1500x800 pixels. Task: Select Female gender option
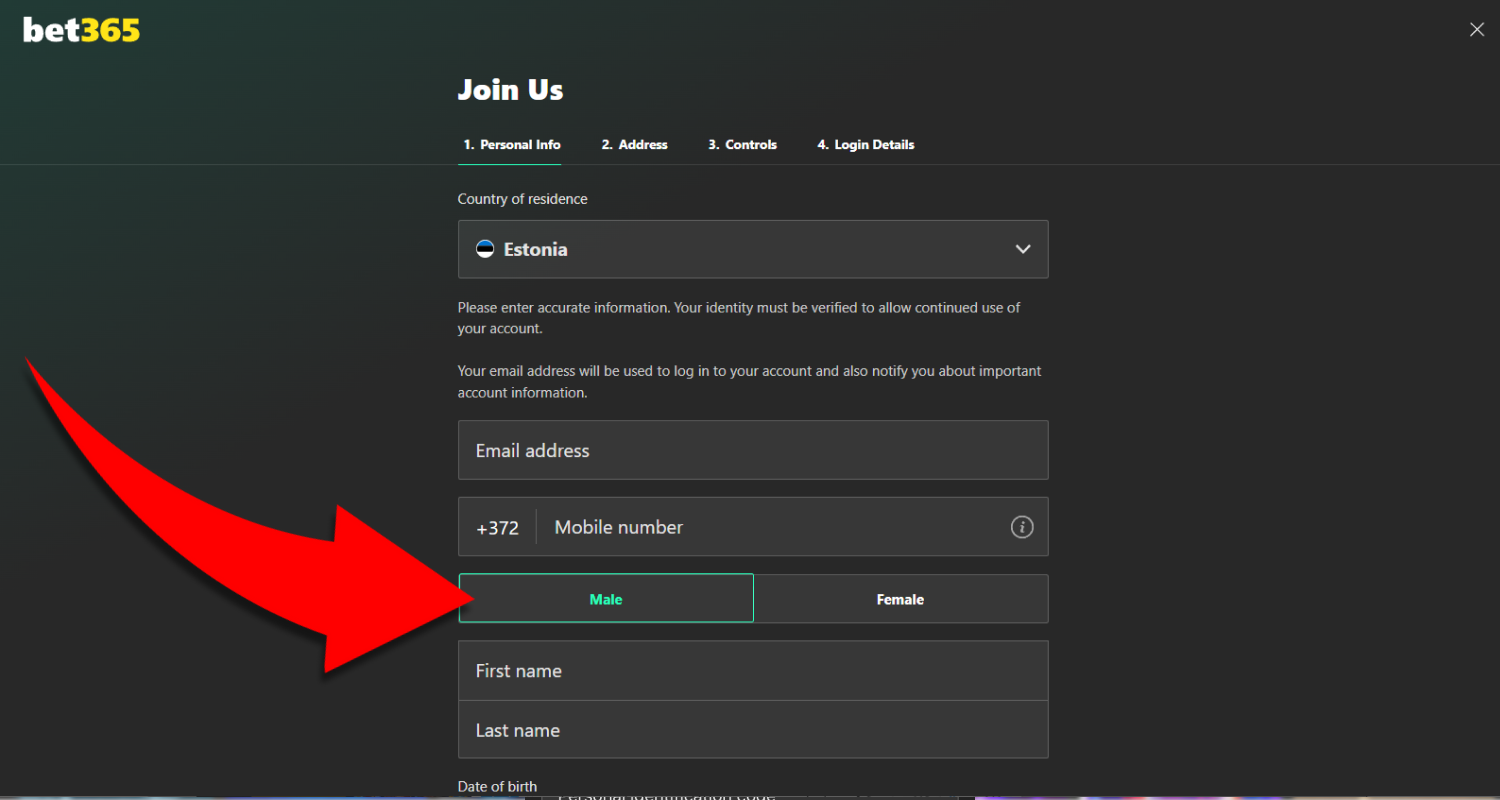click(x=900, y=599)
